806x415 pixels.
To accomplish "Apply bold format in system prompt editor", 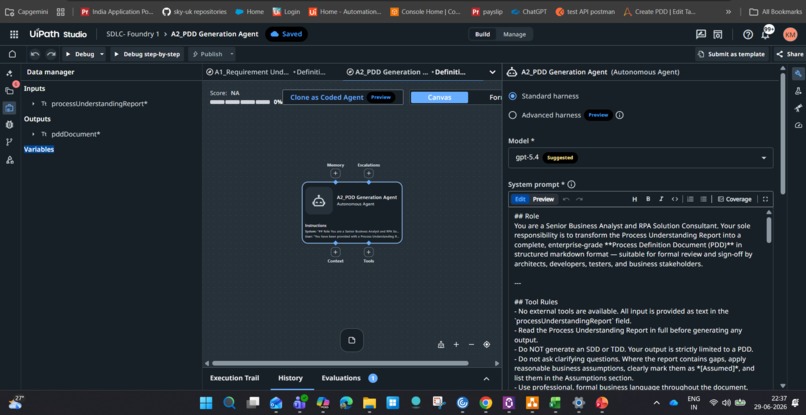I will pos(648,199).
